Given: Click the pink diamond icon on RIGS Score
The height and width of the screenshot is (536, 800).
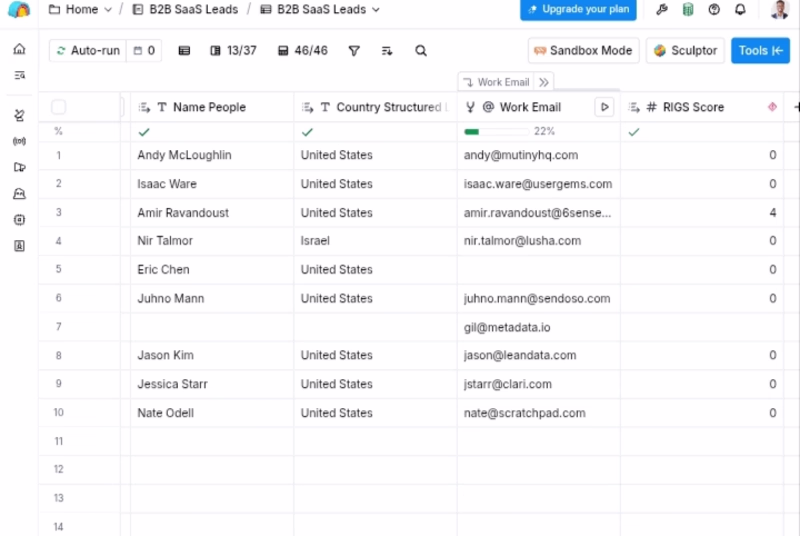Looking at the screenshot, I should click(x=772, y=107).
